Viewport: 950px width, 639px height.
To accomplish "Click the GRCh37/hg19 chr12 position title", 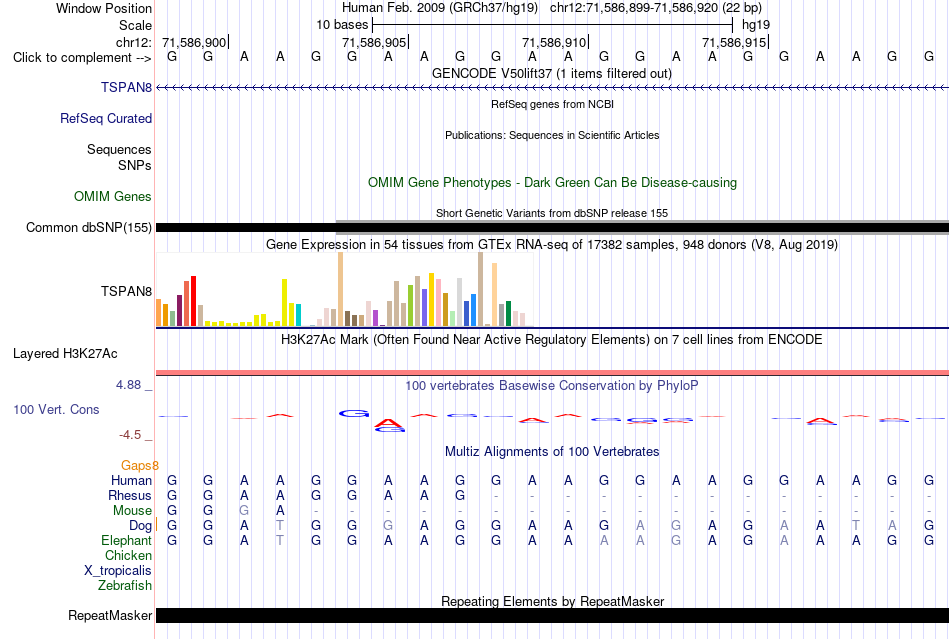I will [552, 8].
